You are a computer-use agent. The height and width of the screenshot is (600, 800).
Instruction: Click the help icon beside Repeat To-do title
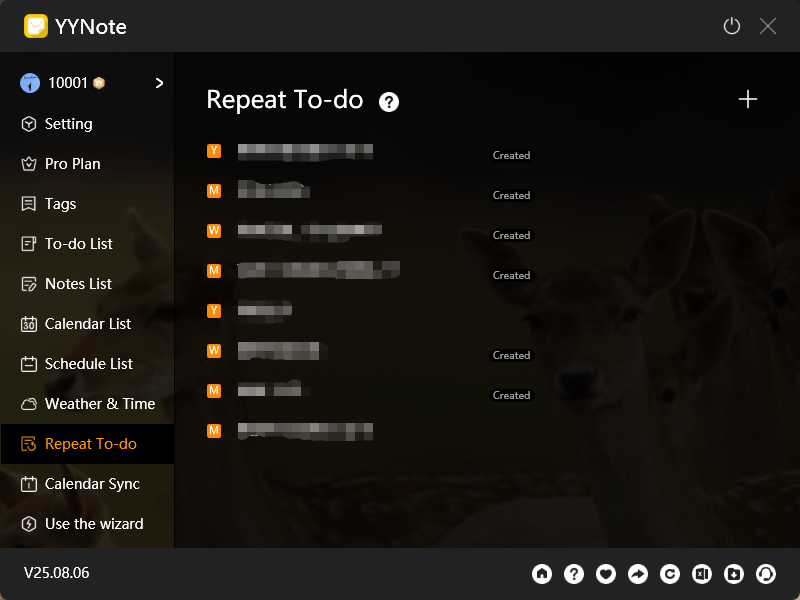[388, 101]
